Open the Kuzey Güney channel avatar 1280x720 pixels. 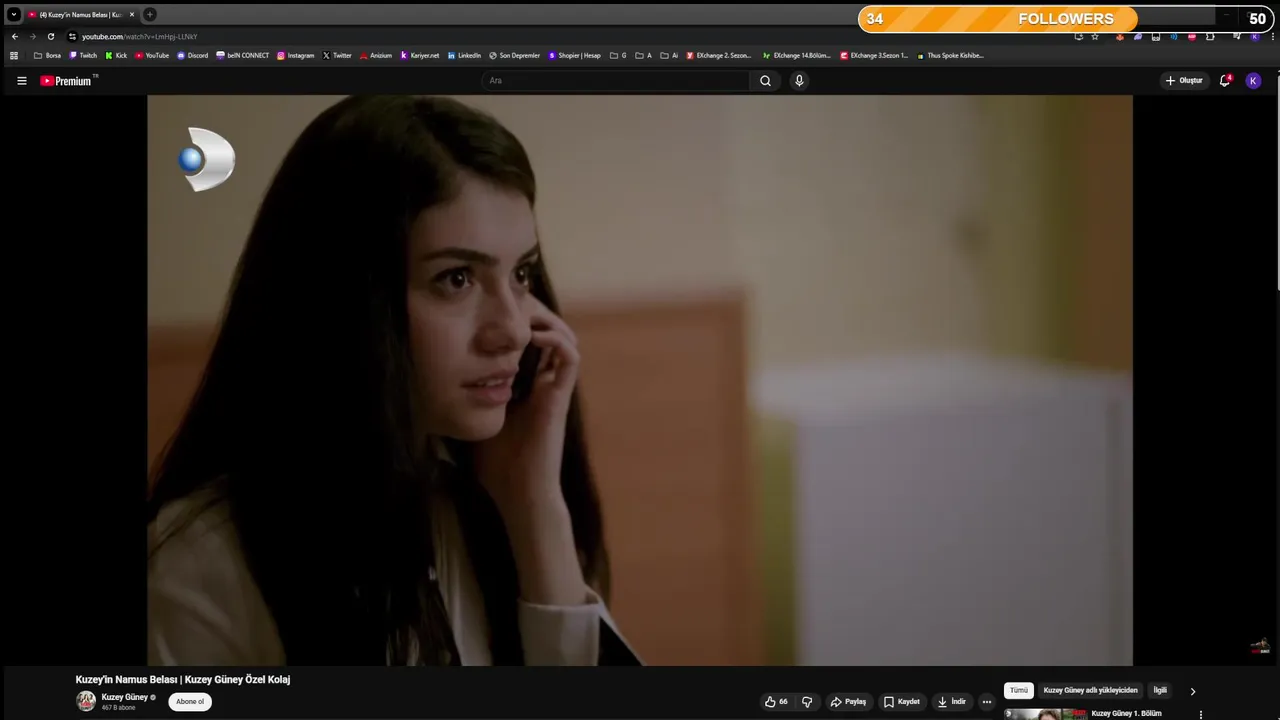(87, 701)
